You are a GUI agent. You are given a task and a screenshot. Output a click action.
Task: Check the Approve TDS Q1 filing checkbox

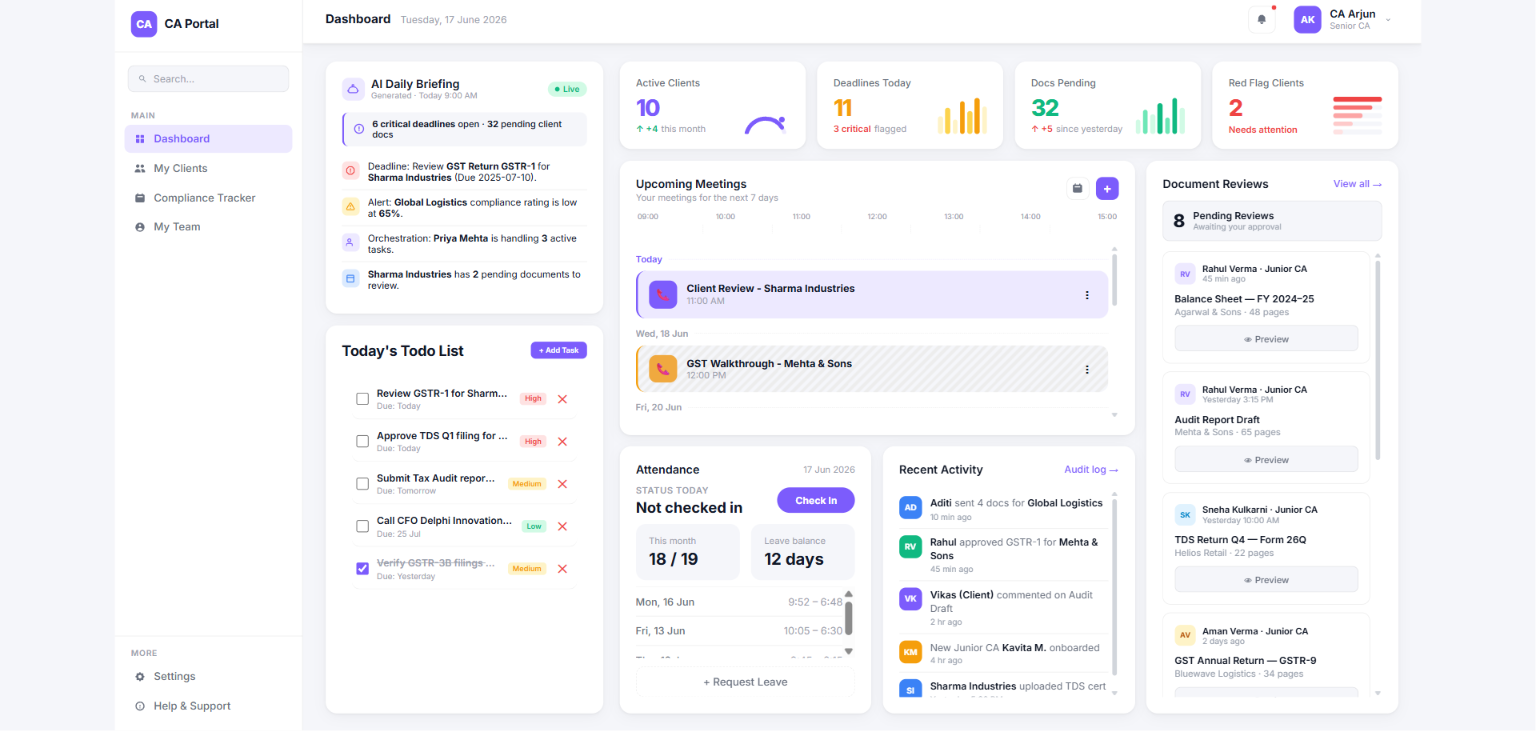point(363,441)
